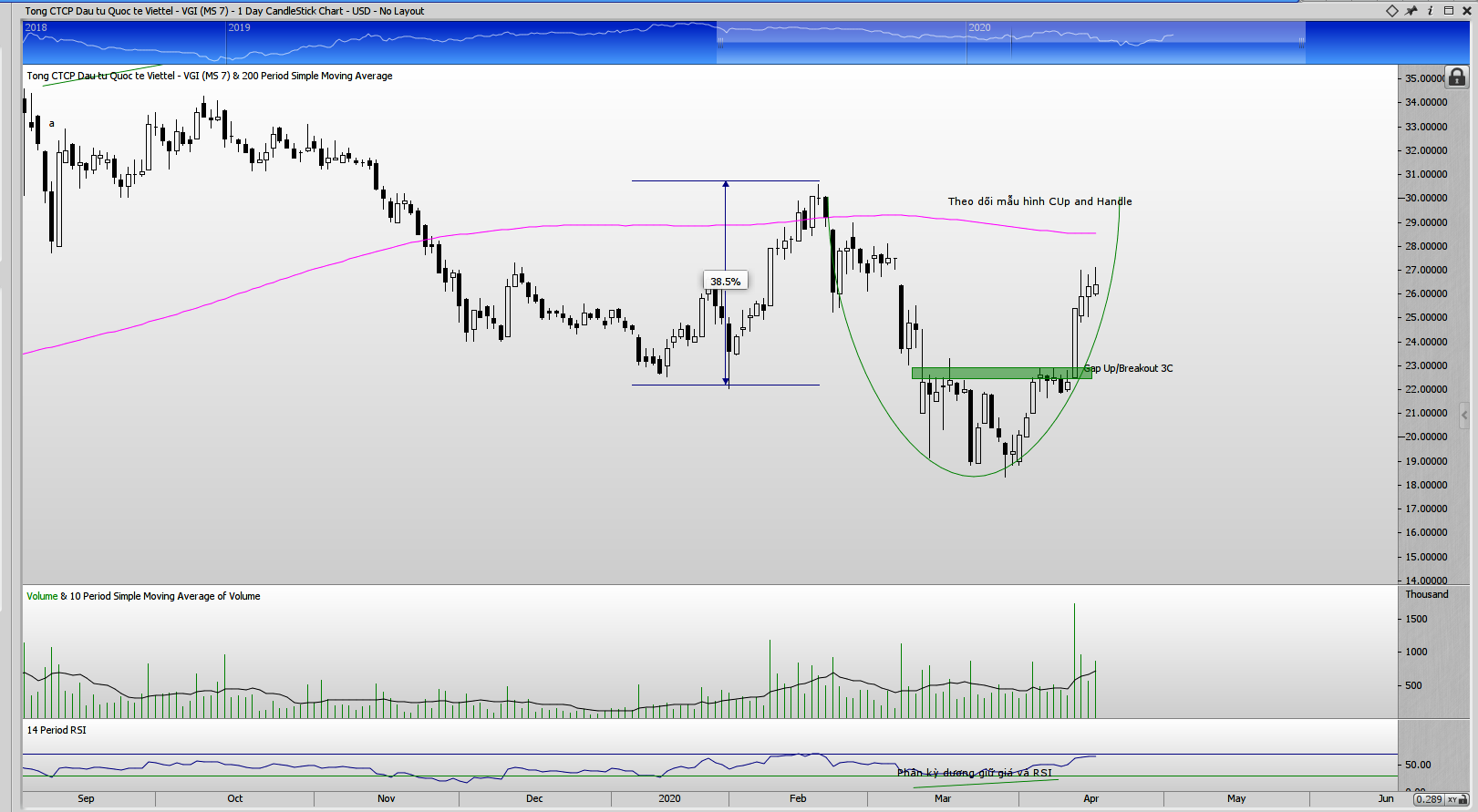Click the green 'Volume' indicator label

[x=42, y=596]
